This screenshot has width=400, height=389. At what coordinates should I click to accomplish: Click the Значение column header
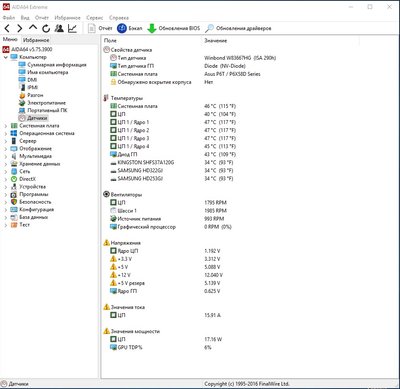tap(216, 41)
